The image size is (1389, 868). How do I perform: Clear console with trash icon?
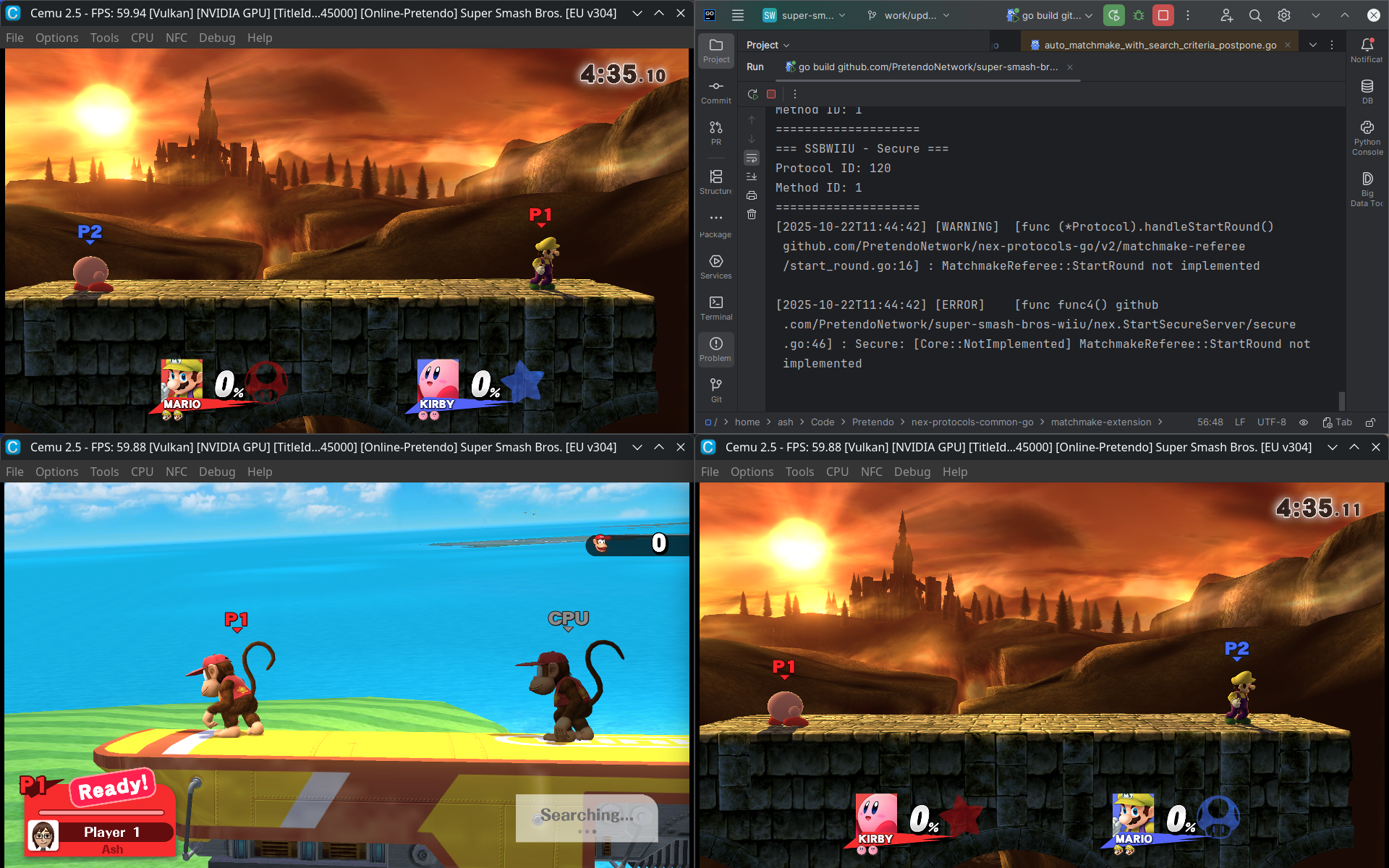point(752,214)
